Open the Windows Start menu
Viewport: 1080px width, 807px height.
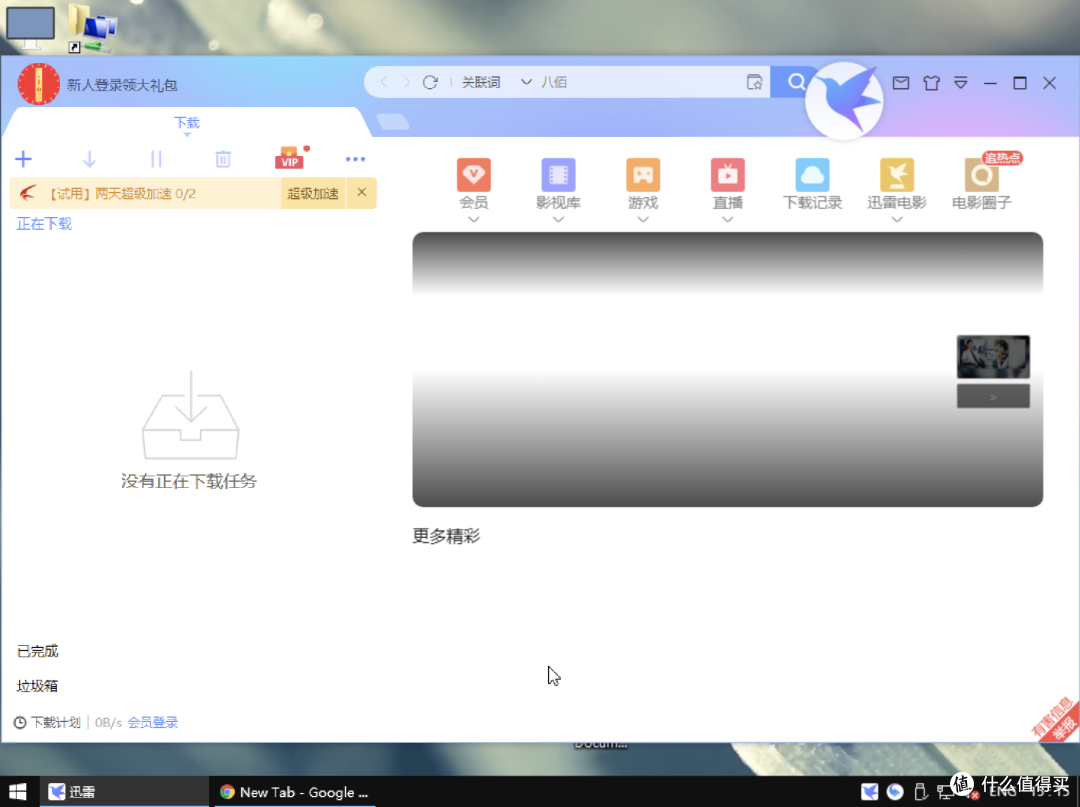(x=17, y=792)
